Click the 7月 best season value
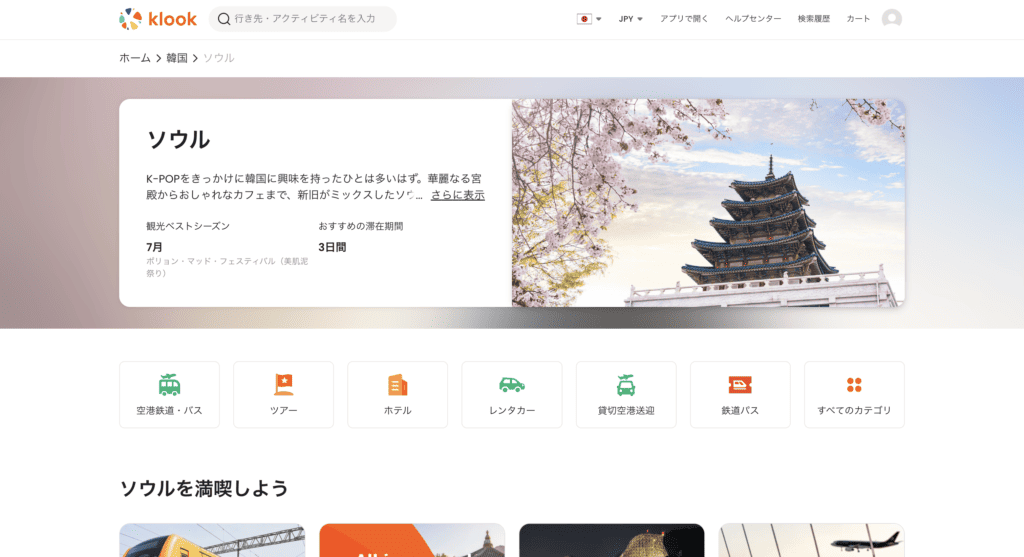The width and height of the screenshot is (1024, 557). [154, 247]
